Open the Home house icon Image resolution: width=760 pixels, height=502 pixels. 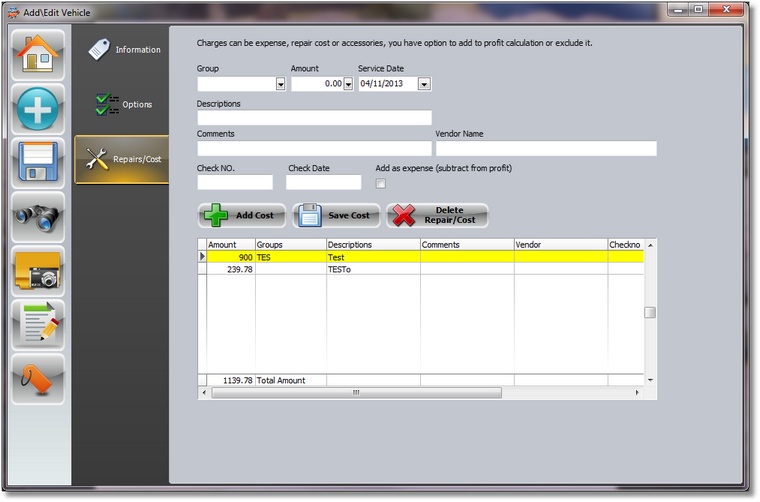[x=38, y=55]
